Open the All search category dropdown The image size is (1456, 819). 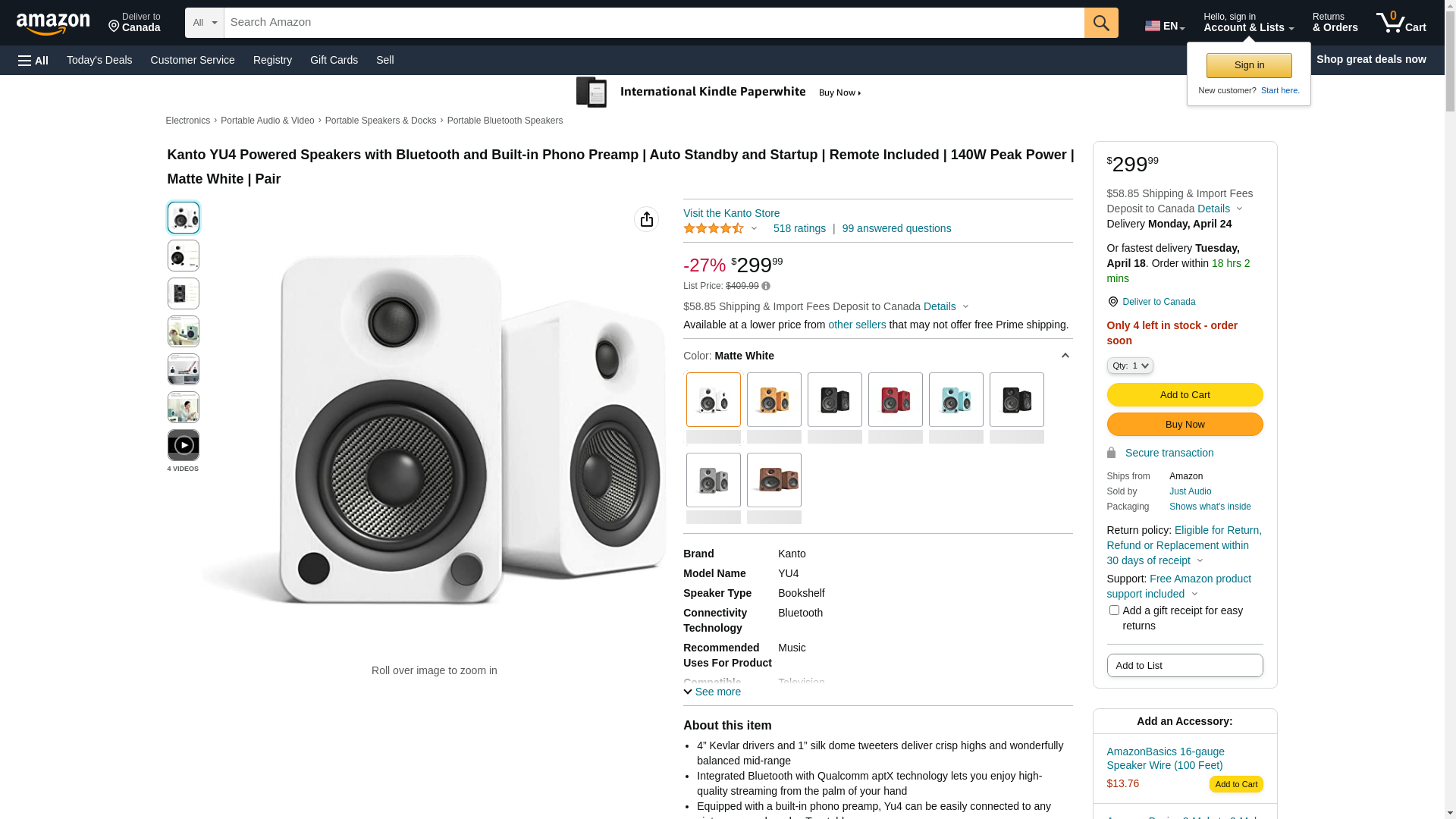pyautogui.click(x=205, y=23)
